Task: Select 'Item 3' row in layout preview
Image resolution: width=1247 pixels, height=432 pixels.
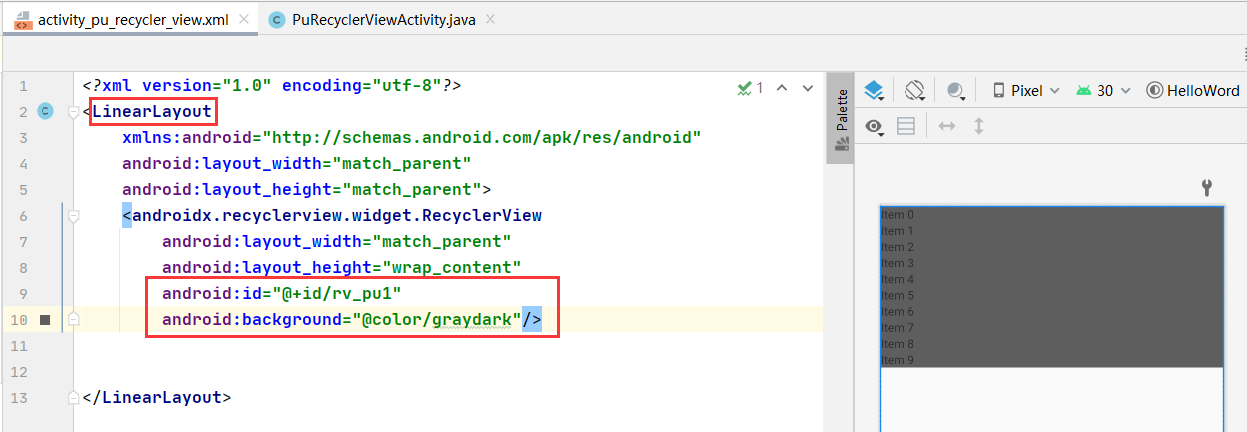Action: pos(1051,263)
